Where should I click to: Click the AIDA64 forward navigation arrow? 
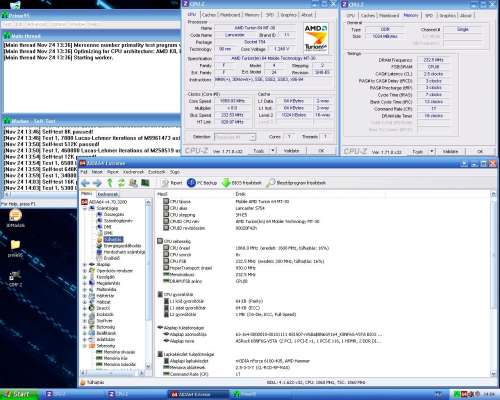(x=97, y=183)
